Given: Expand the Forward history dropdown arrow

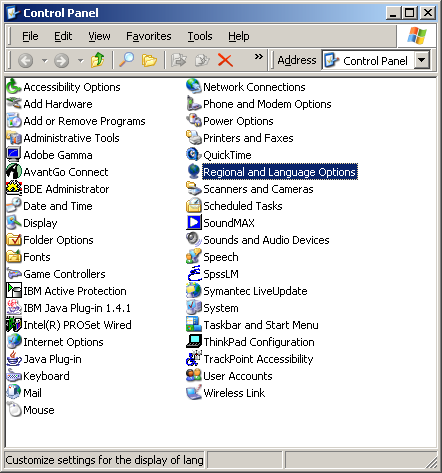Looking at the screenshot, I should (x=81, y=61).
